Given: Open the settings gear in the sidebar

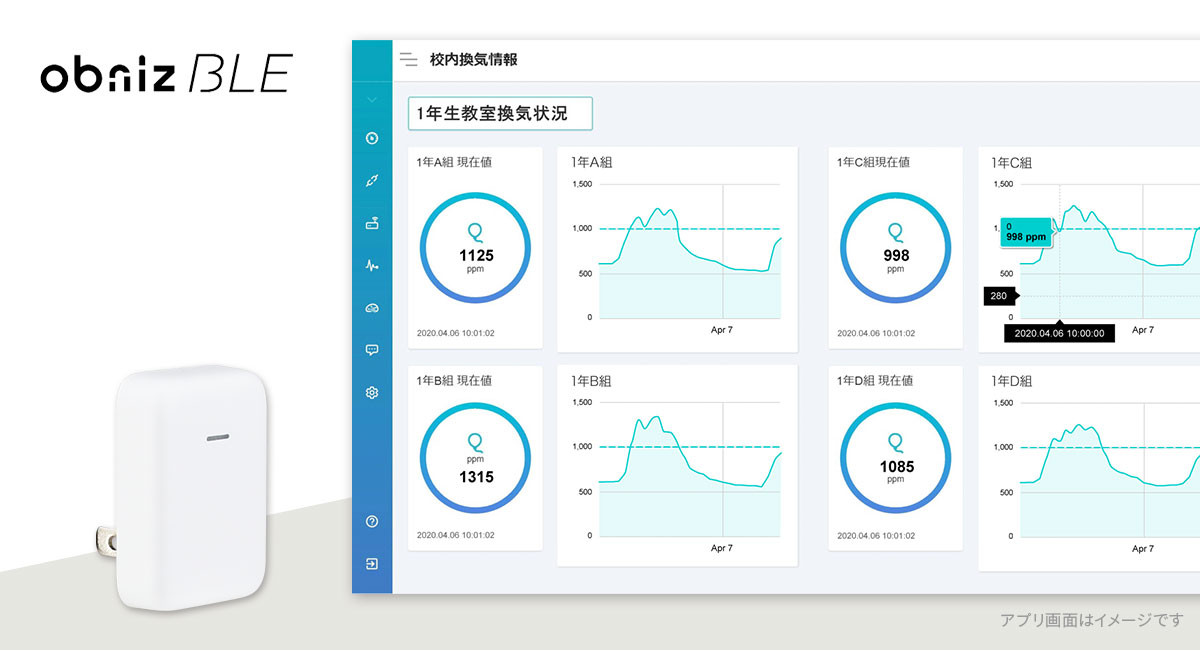Looking at the screenshot, I should tap(372, 393).
